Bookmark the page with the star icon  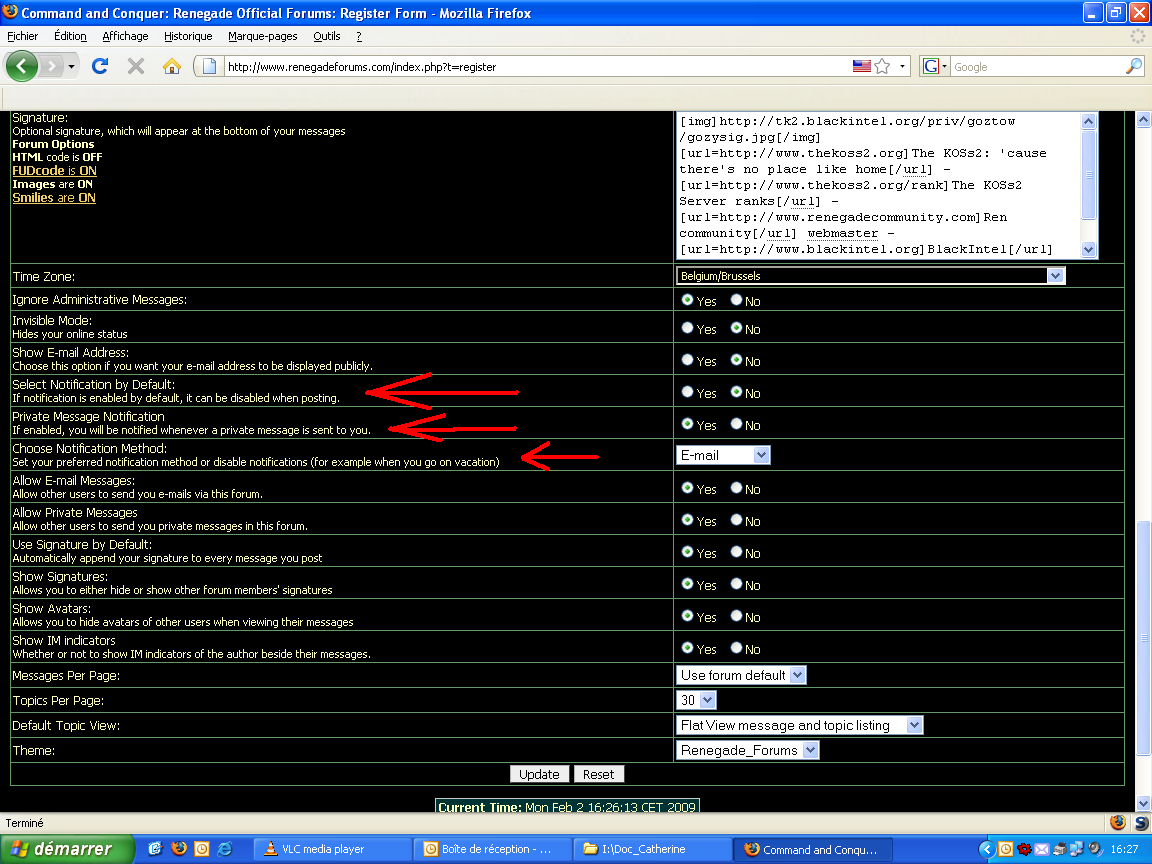click(x=882, y=66)
